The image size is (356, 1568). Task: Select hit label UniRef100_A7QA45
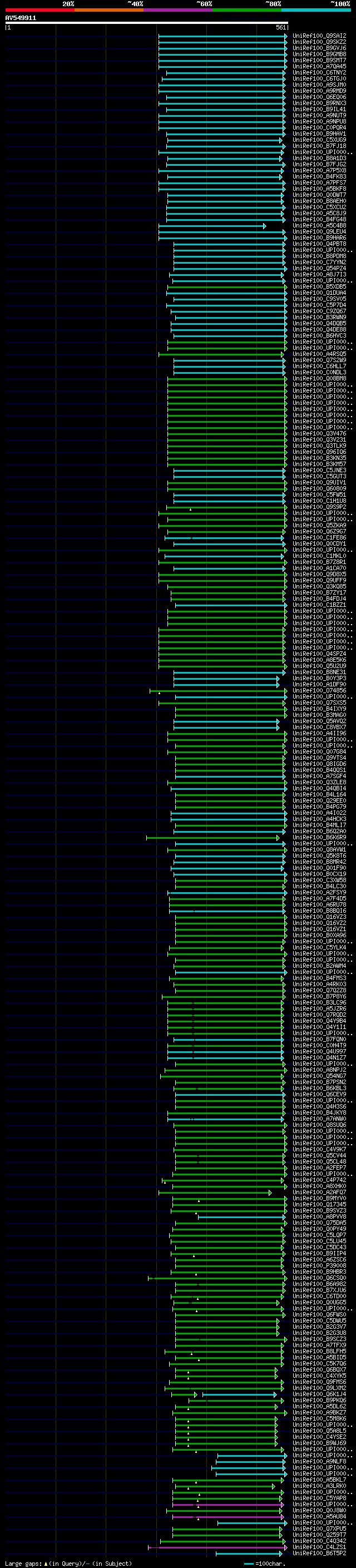point(319,66)
